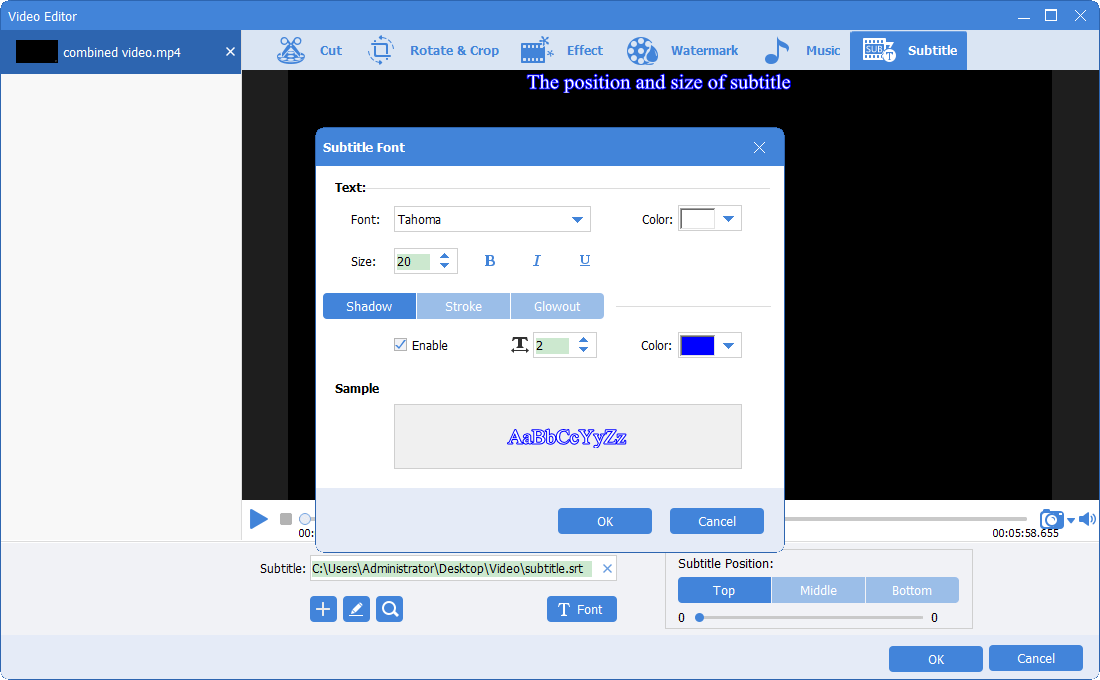Image resolution: width=1100 pixels, height=680 pixels.
Task: Open the Tahoma font dropdown
Action: [577, 220]
